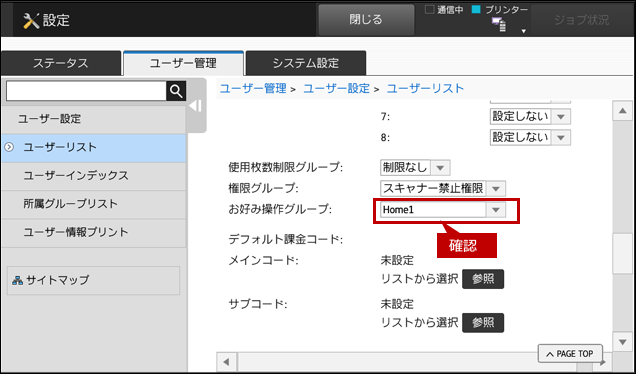Switch to the ユーザー管理 tab
This screenshot has height=374, width=636.
pos(183,63)
